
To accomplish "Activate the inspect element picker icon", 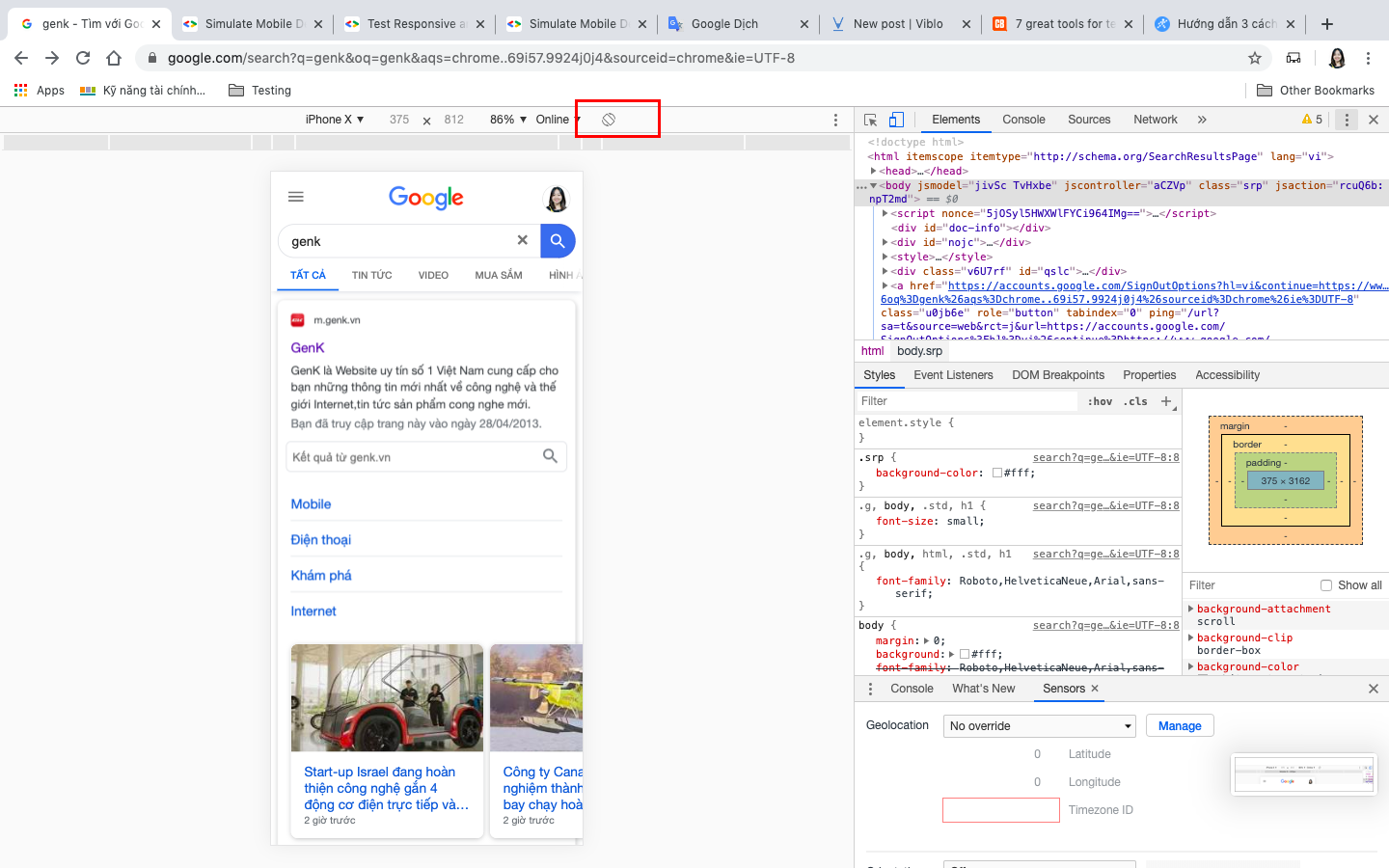I will click(x=870, y=120).
